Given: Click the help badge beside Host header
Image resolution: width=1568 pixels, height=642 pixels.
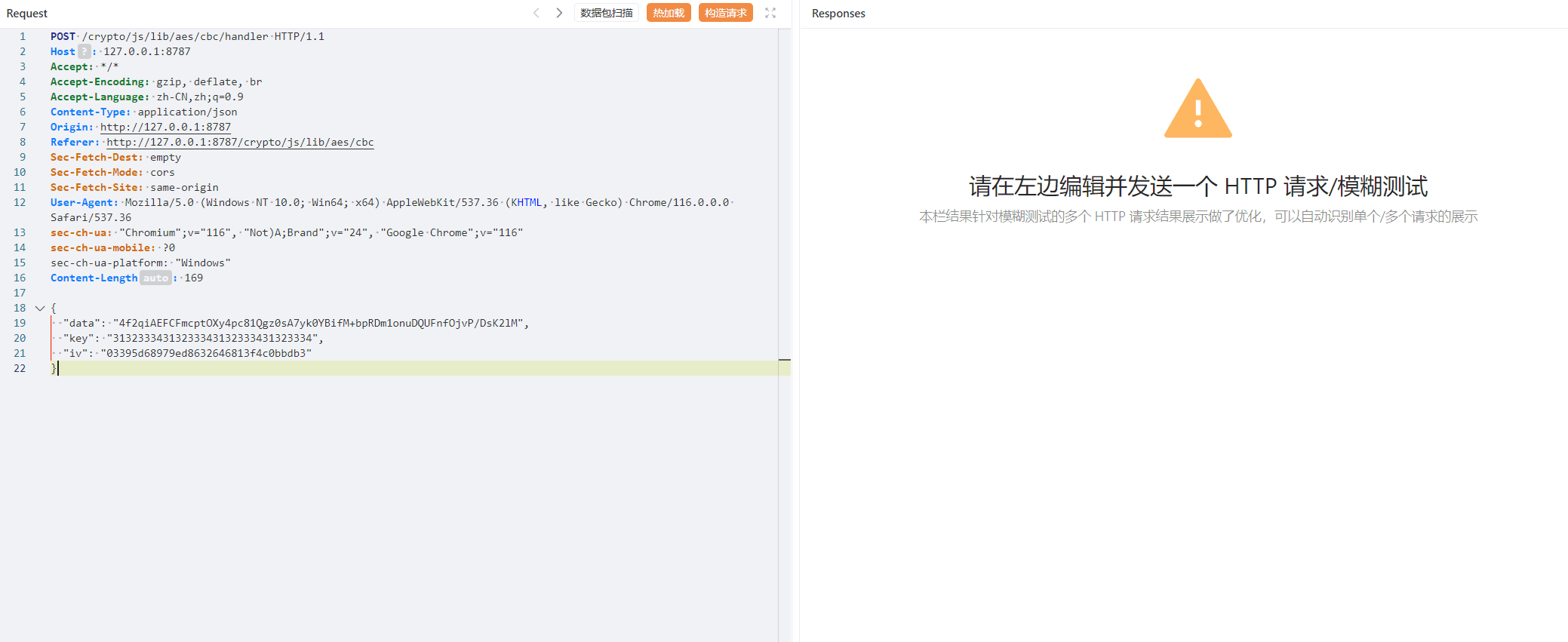Looking at the screenshot, I should click(85, 51).
